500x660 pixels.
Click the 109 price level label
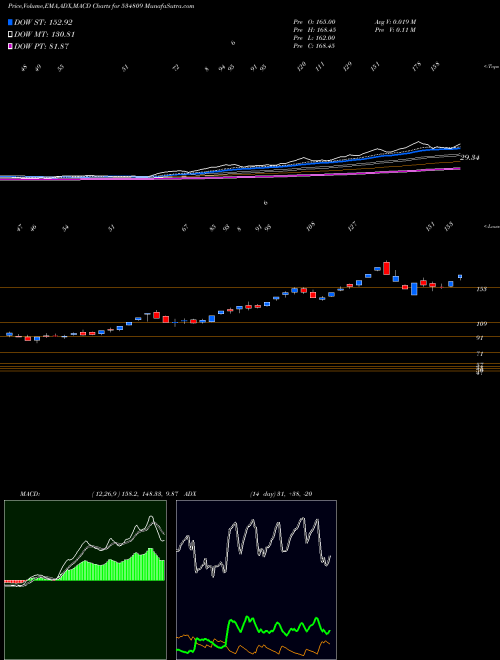coord(482,324)
